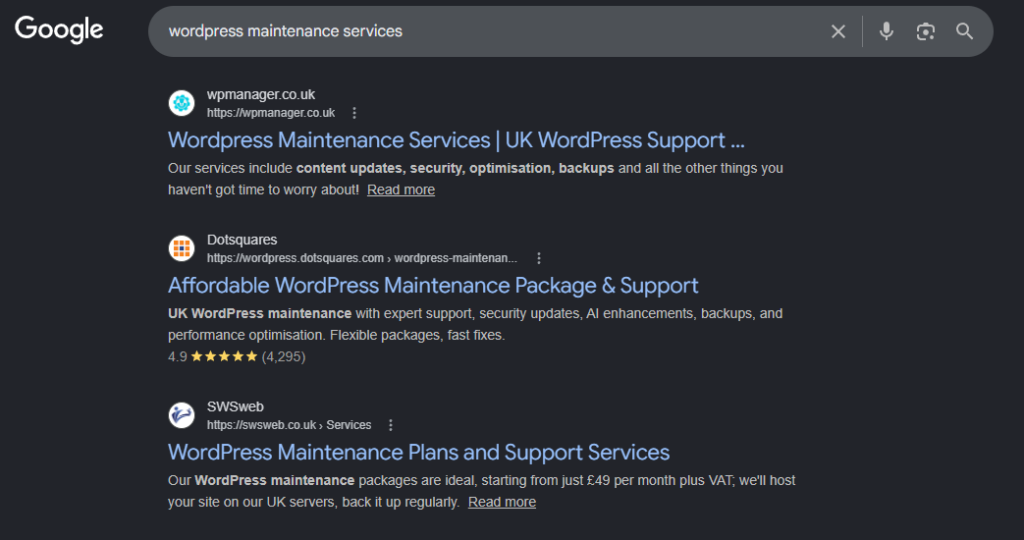Screen dimensions: 1024x540
Task: Clear the search query with the X icon
Action: [838, 31]
